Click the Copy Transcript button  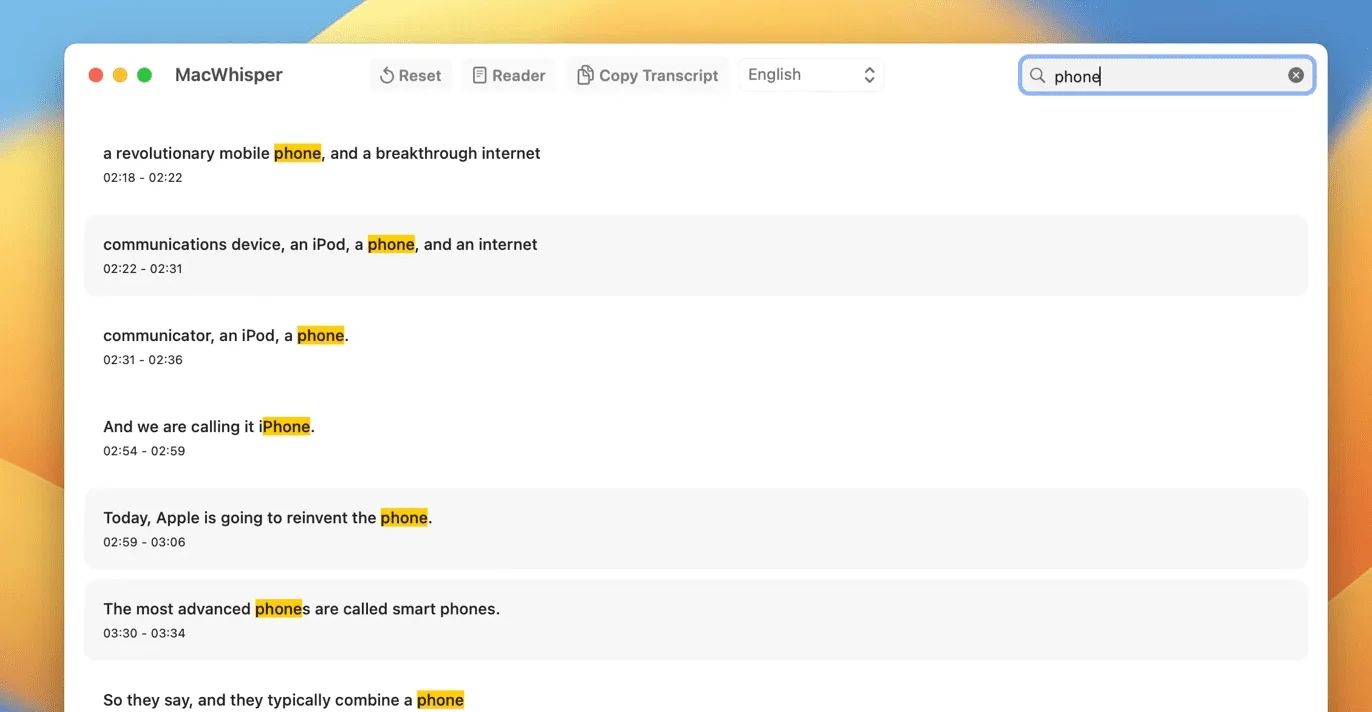click(647, 75)
